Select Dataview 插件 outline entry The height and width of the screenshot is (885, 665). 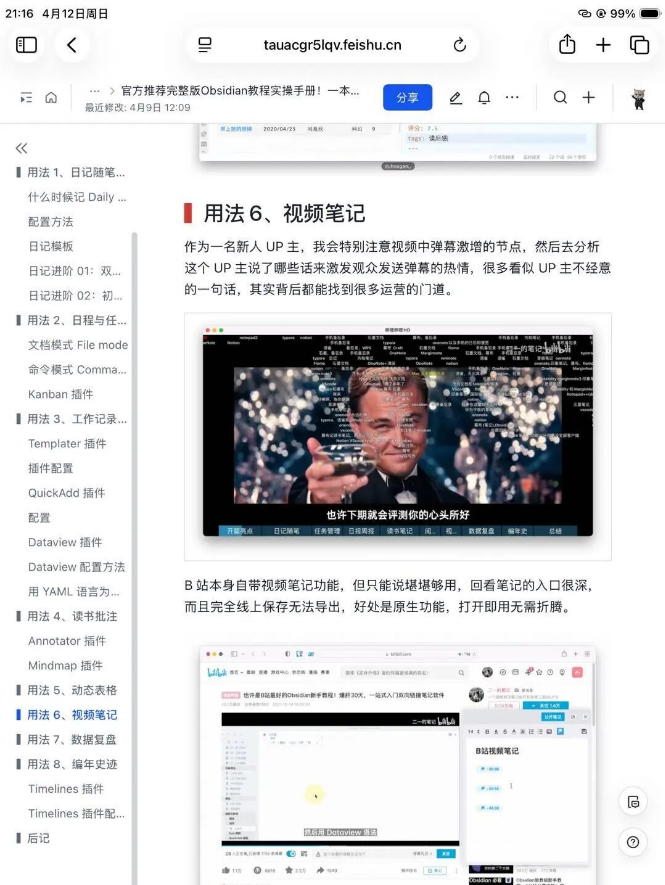coord(65,542)
